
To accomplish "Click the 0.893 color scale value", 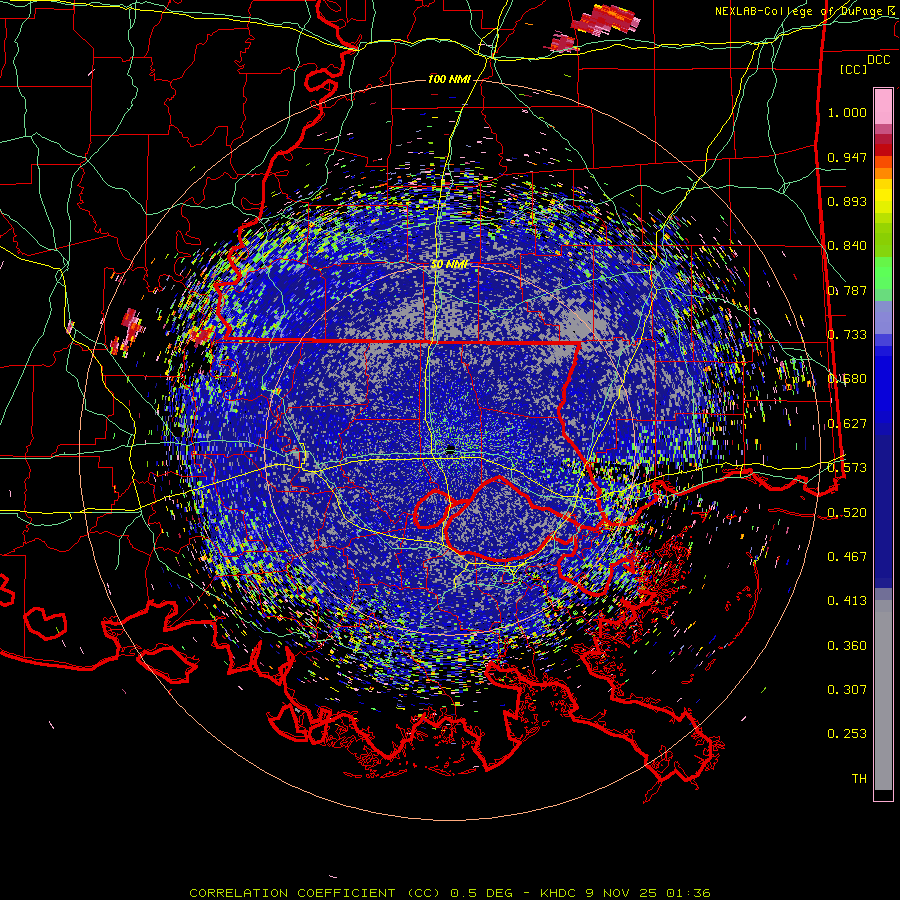I will 847,201.
